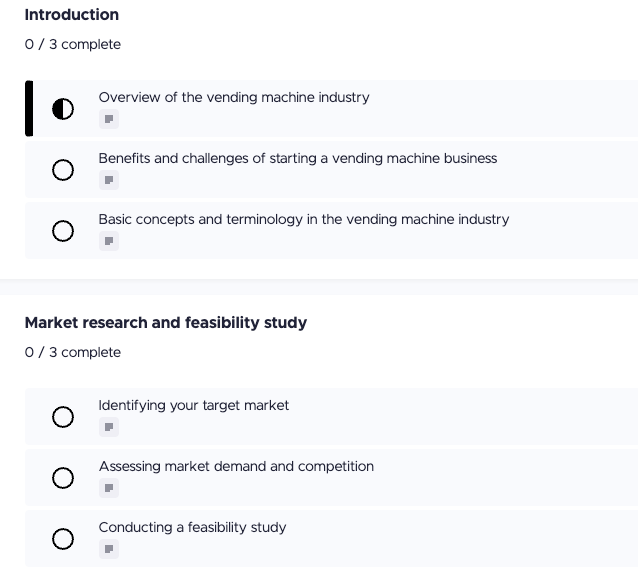Open the note icon under Conducting a feasibility study

[x=109, y=549]
